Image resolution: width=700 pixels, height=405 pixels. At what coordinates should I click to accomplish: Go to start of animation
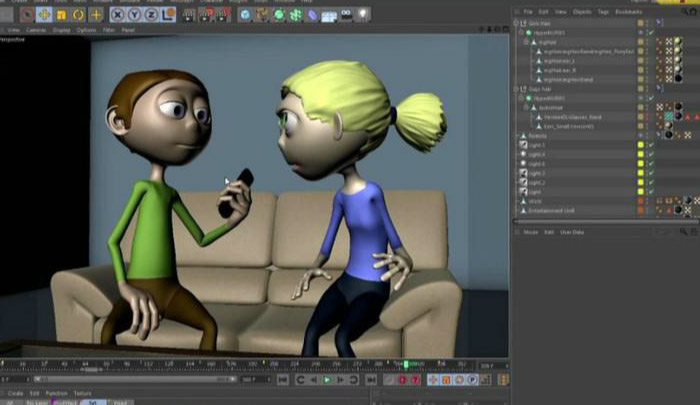coord(283,380)
